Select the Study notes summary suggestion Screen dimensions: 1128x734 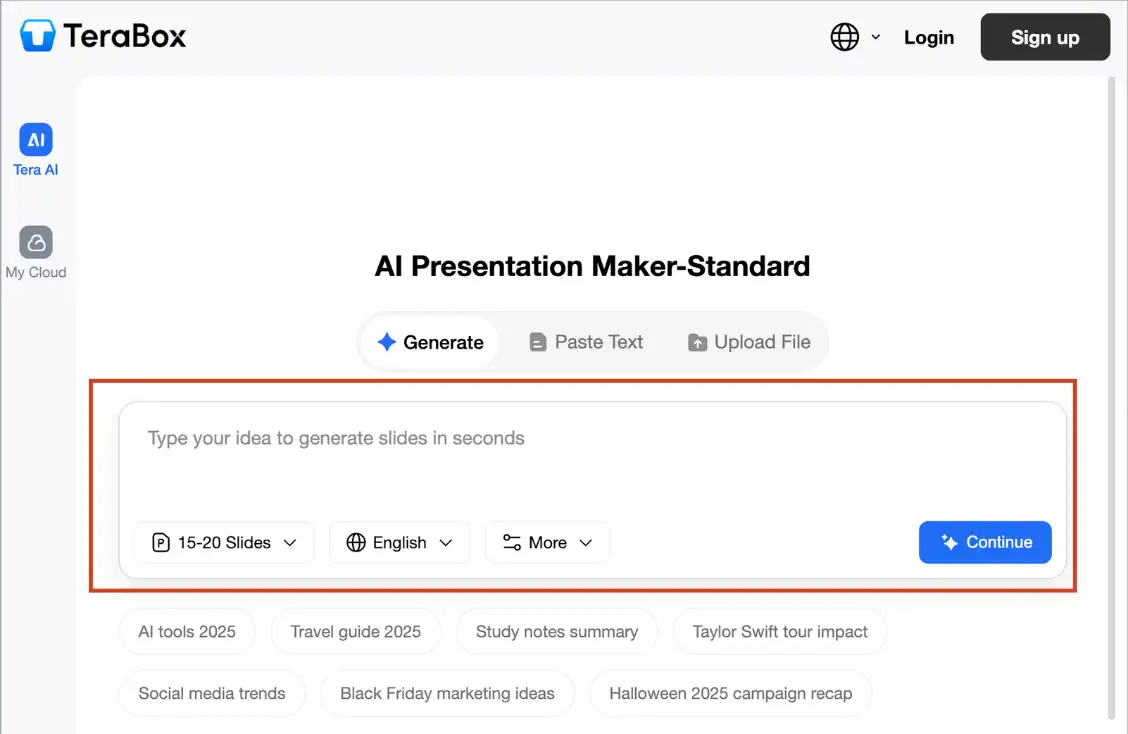tap(557, 631)
